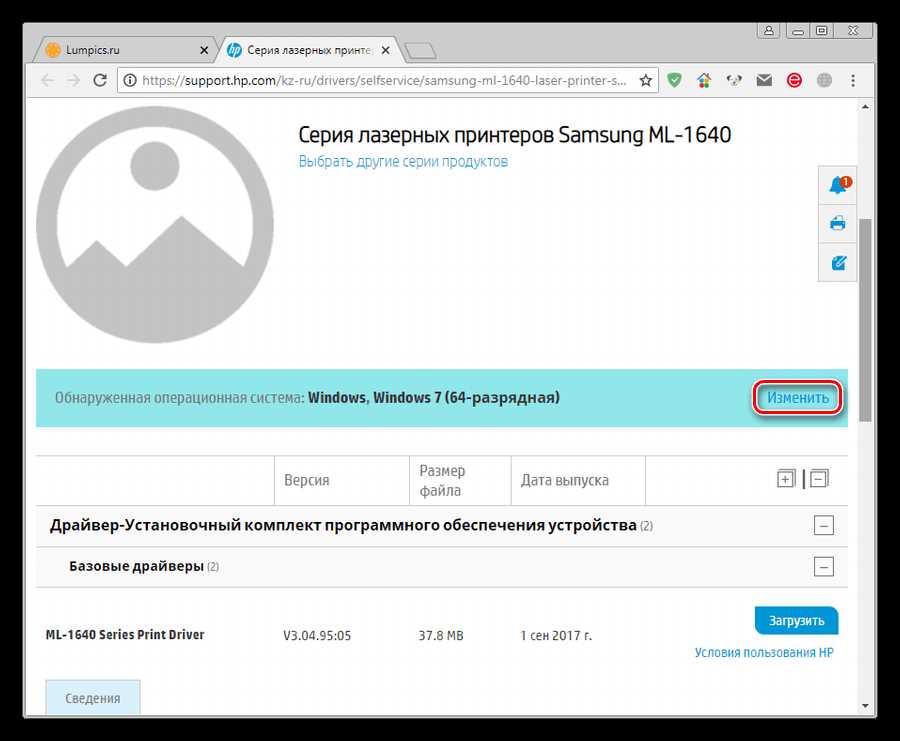Collapse the Базовые драйверы subsection
This screenshot has width=900, height=741.
point(824,567)
